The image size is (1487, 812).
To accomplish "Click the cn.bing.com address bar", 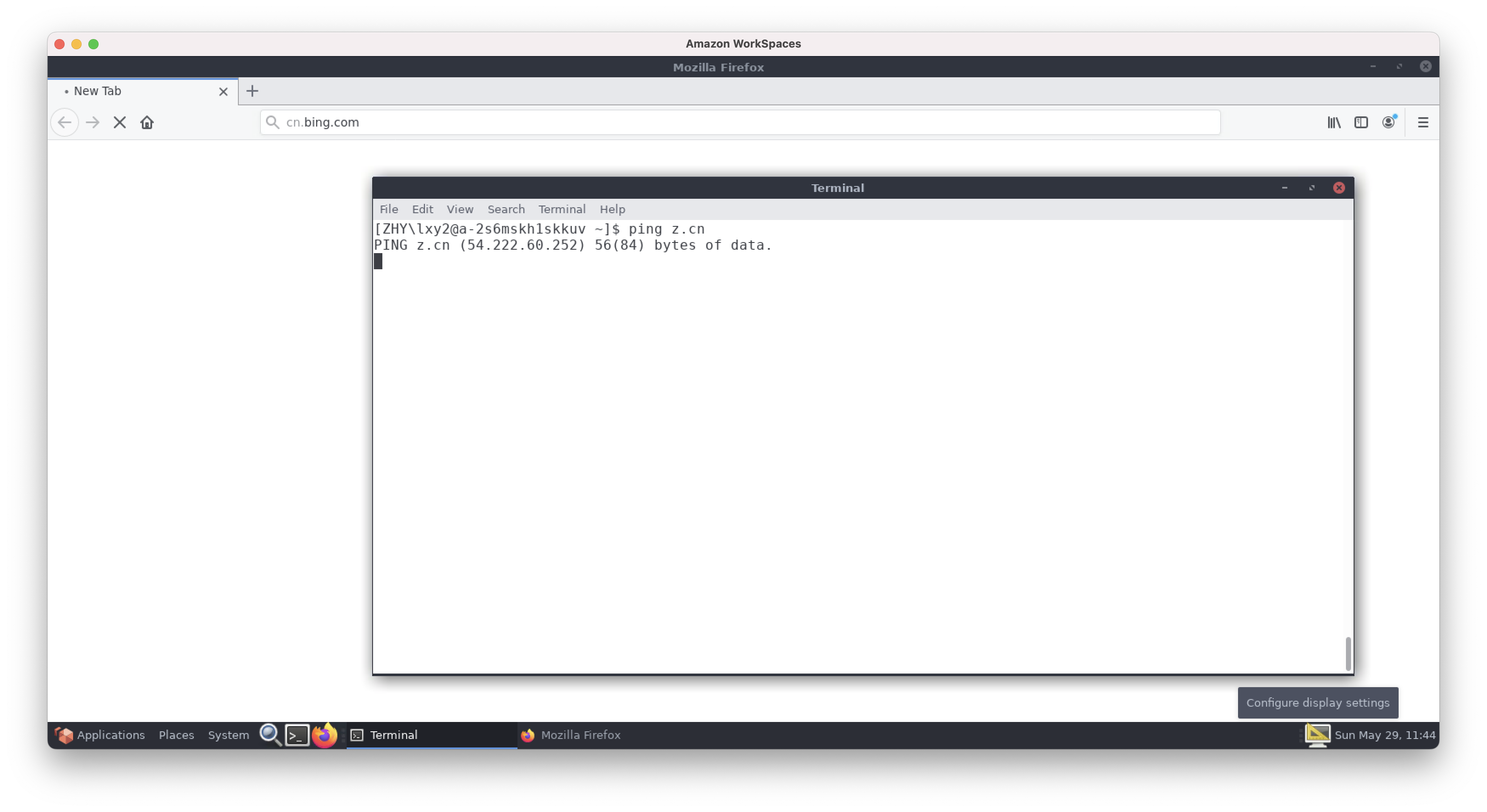I will click(740, 122).
